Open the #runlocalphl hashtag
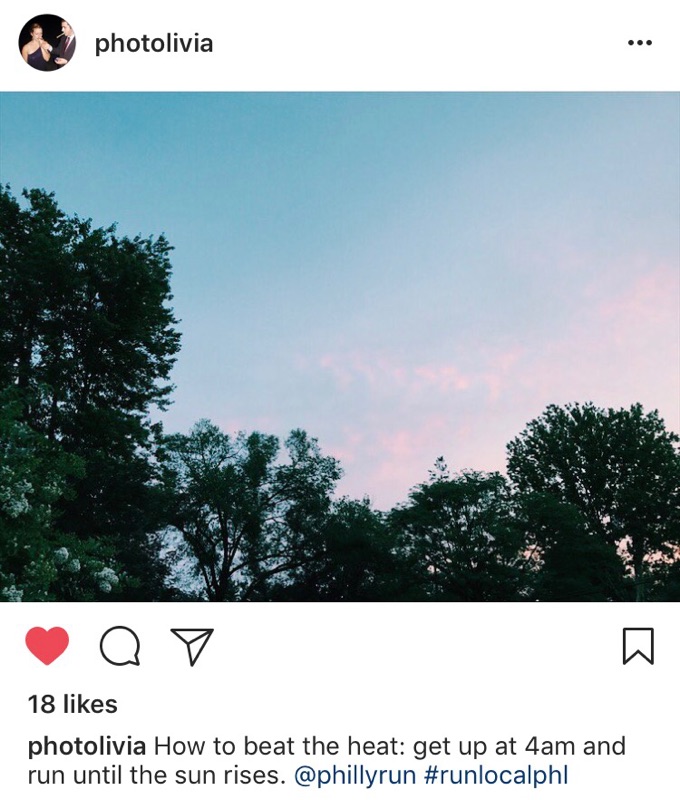 [x=496, y=776]
